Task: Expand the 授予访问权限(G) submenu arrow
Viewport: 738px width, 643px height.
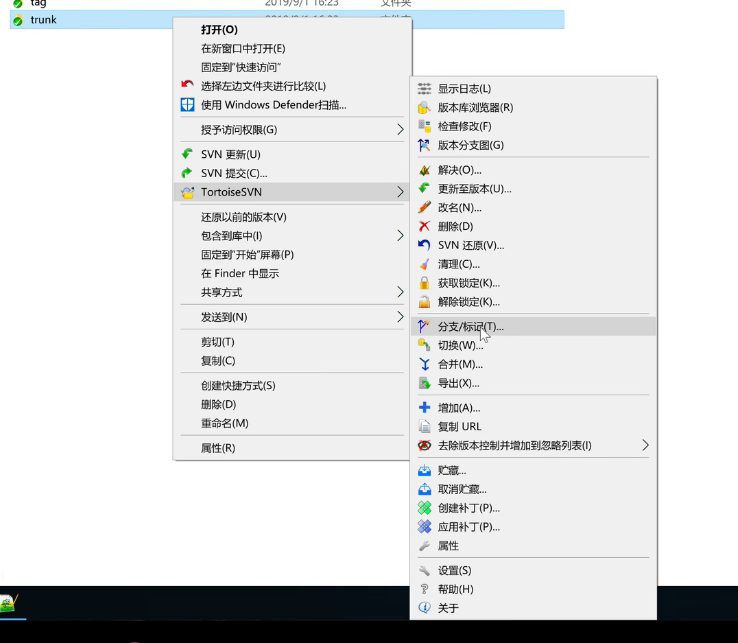Action: [400, 129]
